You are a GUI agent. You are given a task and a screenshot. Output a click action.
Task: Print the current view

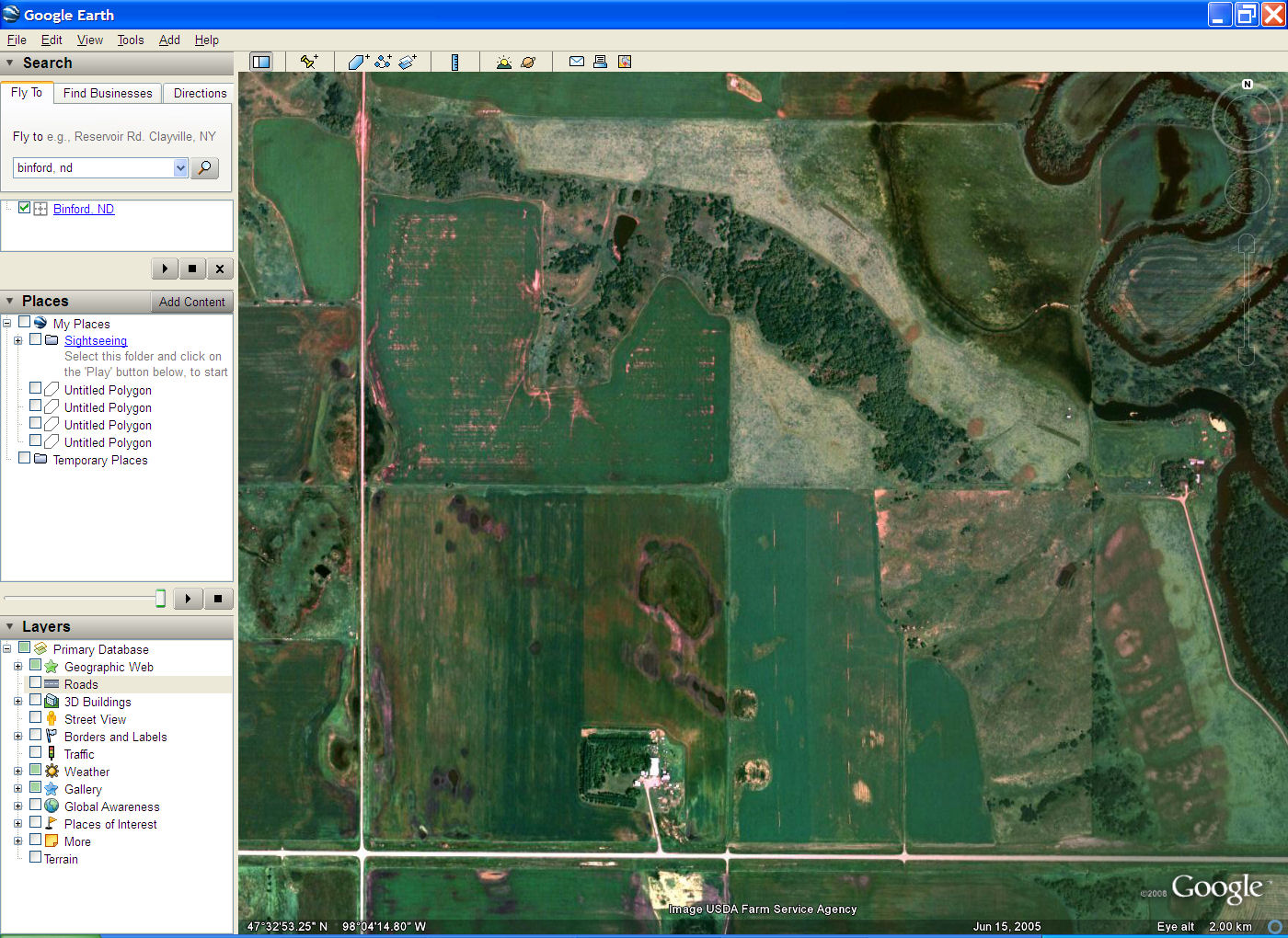(600, 62)
